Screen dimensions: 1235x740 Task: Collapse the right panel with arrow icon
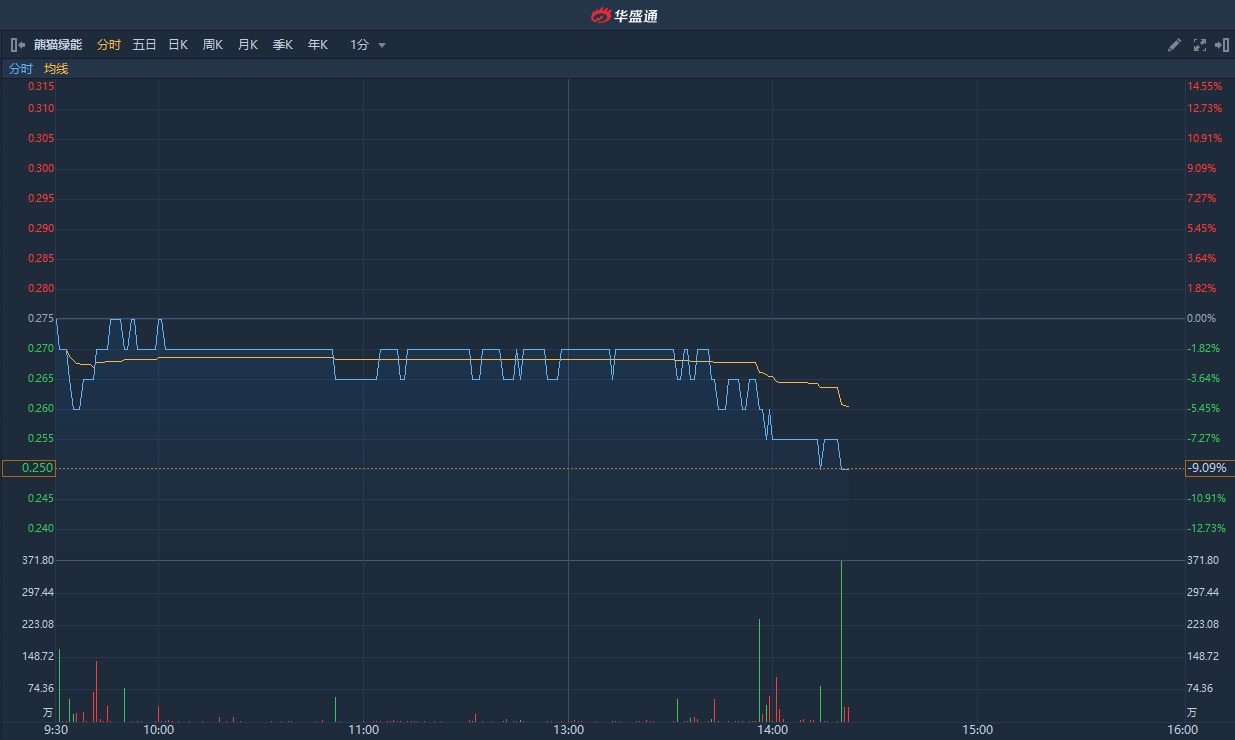click(x=1222, y=45)
